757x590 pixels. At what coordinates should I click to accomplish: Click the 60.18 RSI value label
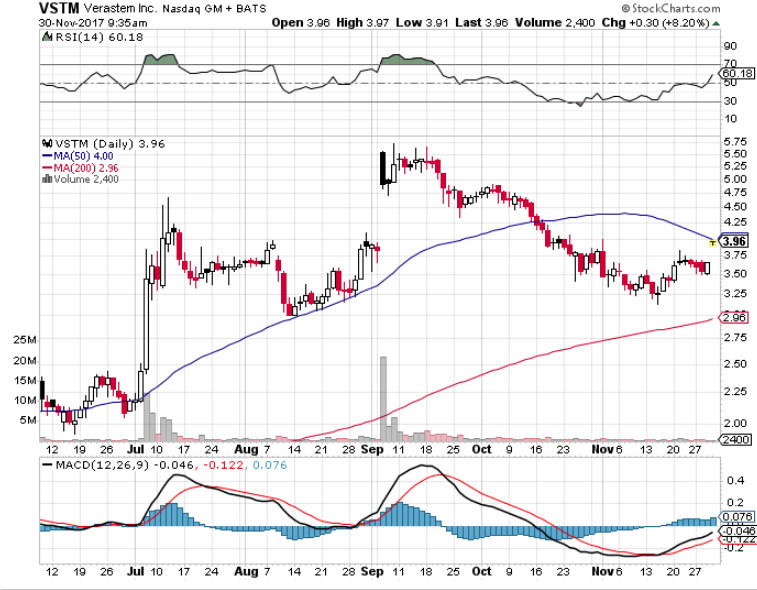[x=736, y=73]
